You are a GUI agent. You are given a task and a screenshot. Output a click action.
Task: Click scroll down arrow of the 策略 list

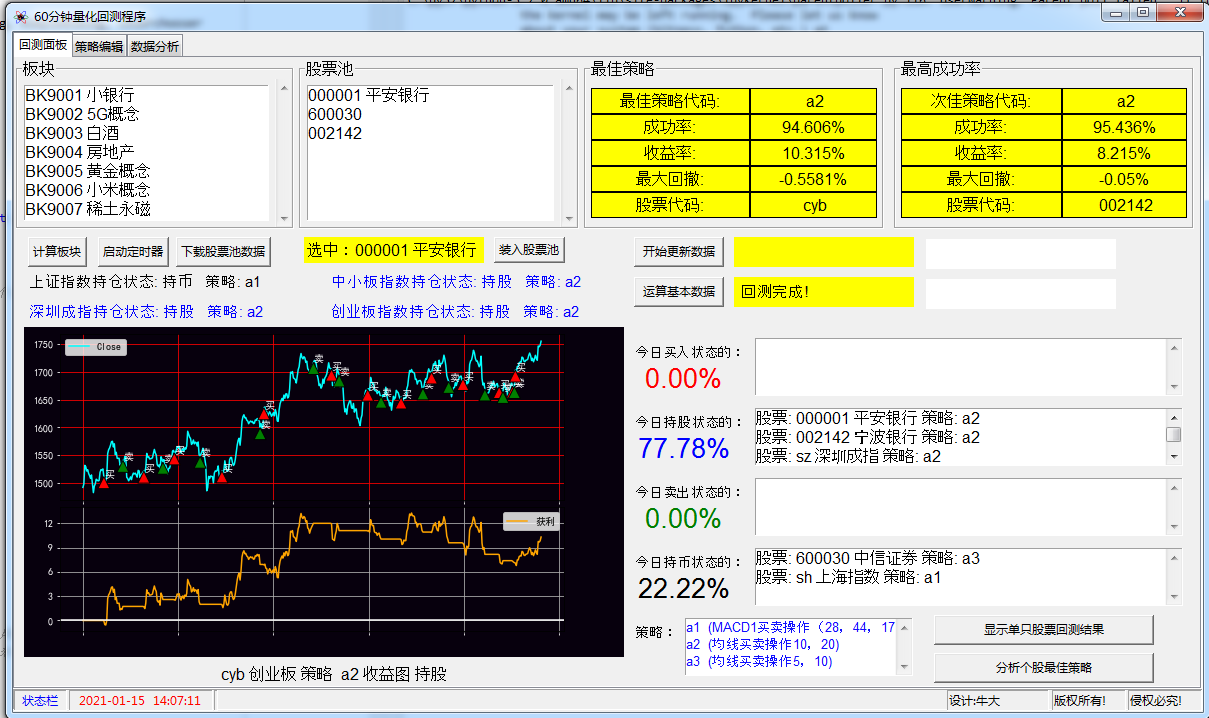coord(904,667)
